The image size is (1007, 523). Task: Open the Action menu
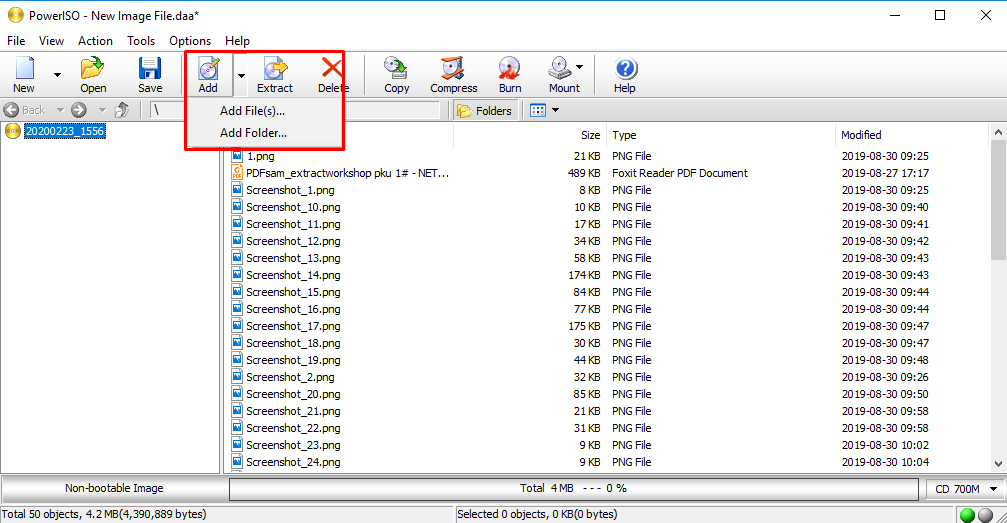95,40
